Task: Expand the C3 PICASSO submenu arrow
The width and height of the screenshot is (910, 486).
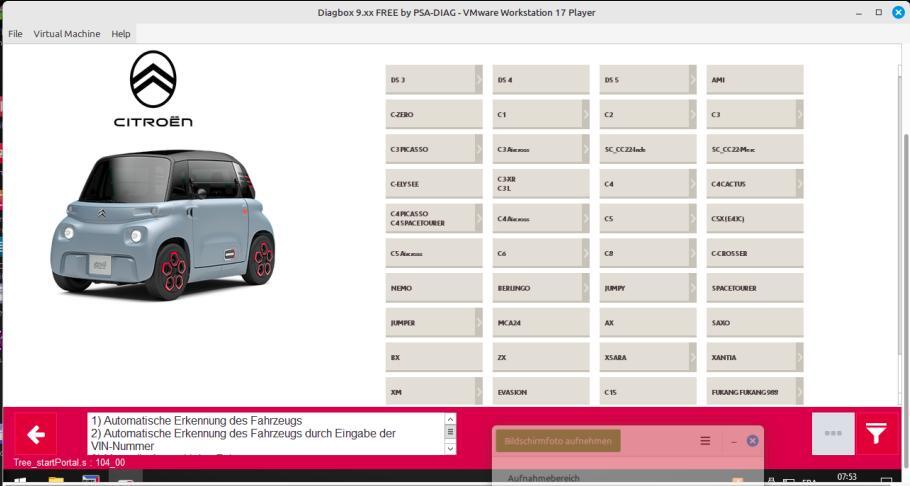Action: click(479, 149)
